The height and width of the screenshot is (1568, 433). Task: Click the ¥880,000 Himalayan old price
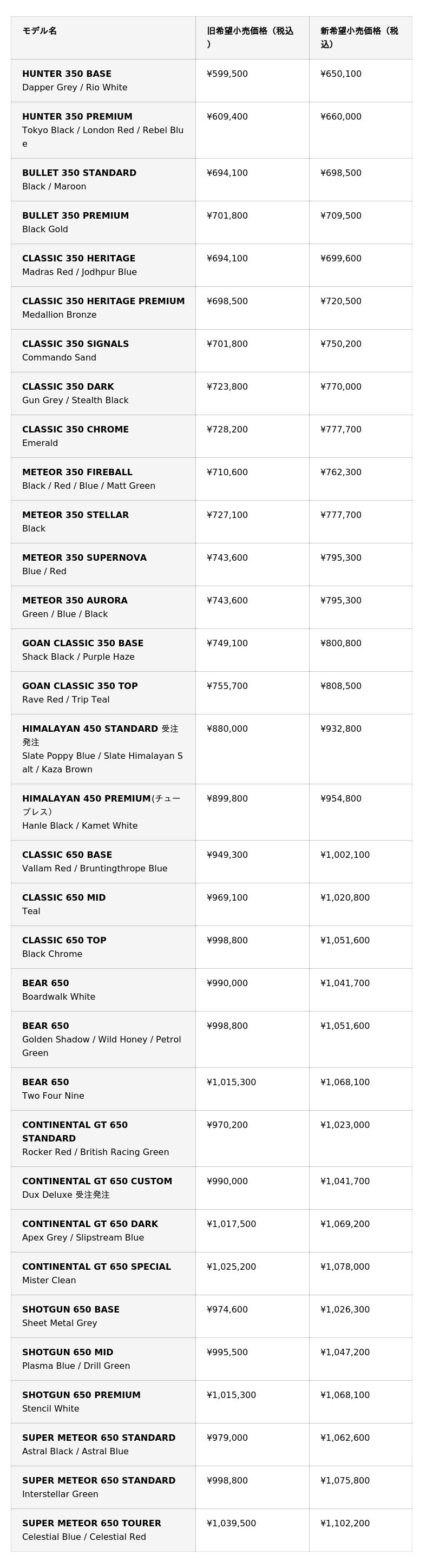[227, 729]
